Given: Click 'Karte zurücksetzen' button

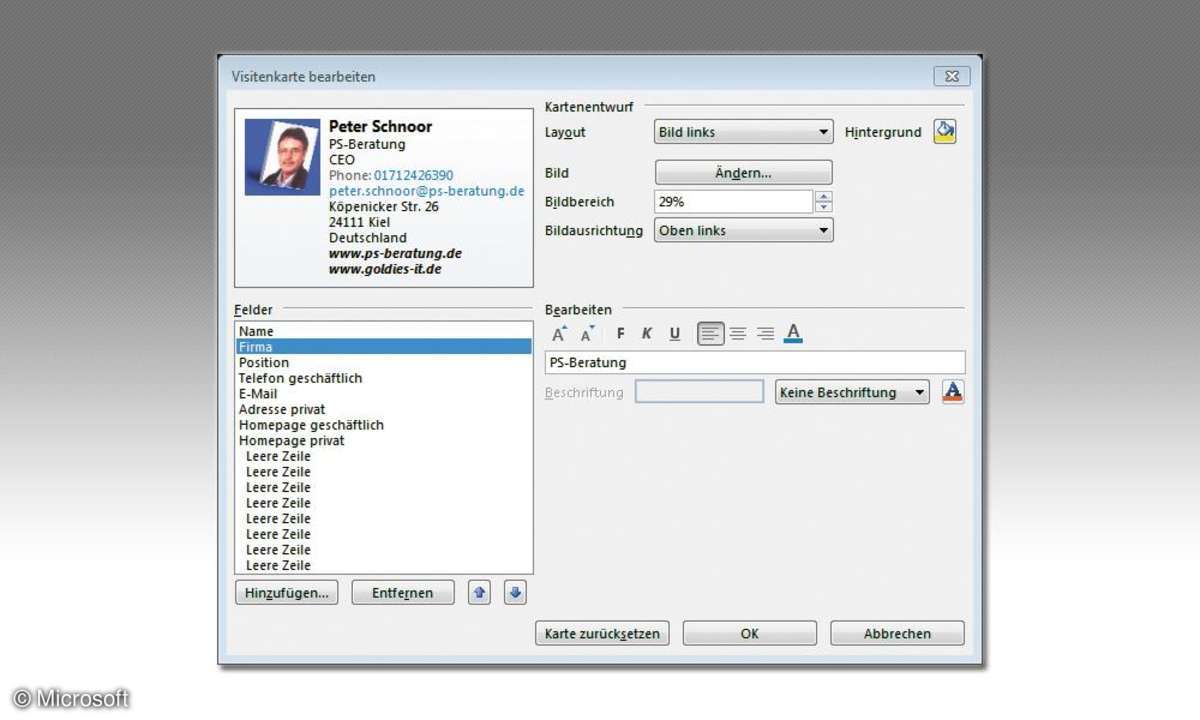Looking at the screenshot, I should (x=602, y=633).
